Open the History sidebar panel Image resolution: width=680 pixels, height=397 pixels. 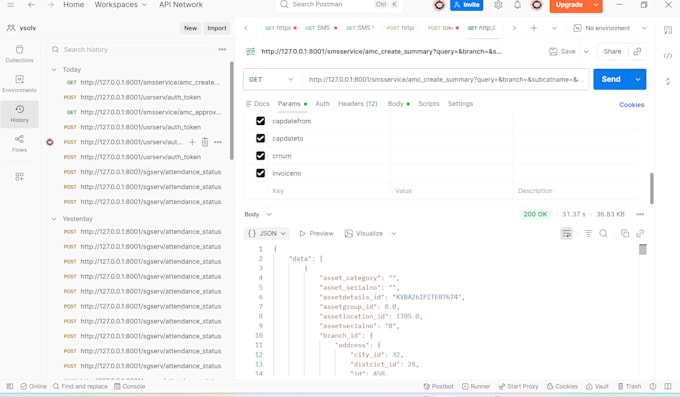19,114
